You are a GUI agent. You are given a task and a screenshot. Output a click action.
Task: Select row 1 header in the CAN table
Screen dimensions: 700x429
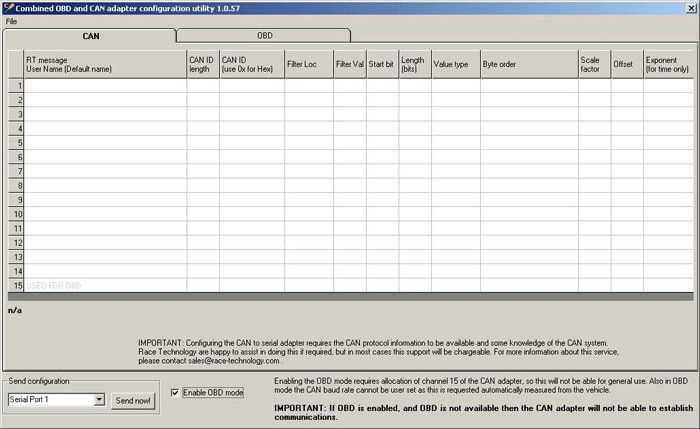click(x=16, y=87)
